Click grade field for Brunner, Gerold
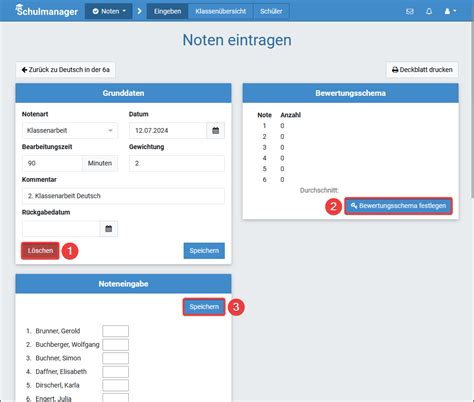This screenshot has width=474, height=402. (115, 331)
